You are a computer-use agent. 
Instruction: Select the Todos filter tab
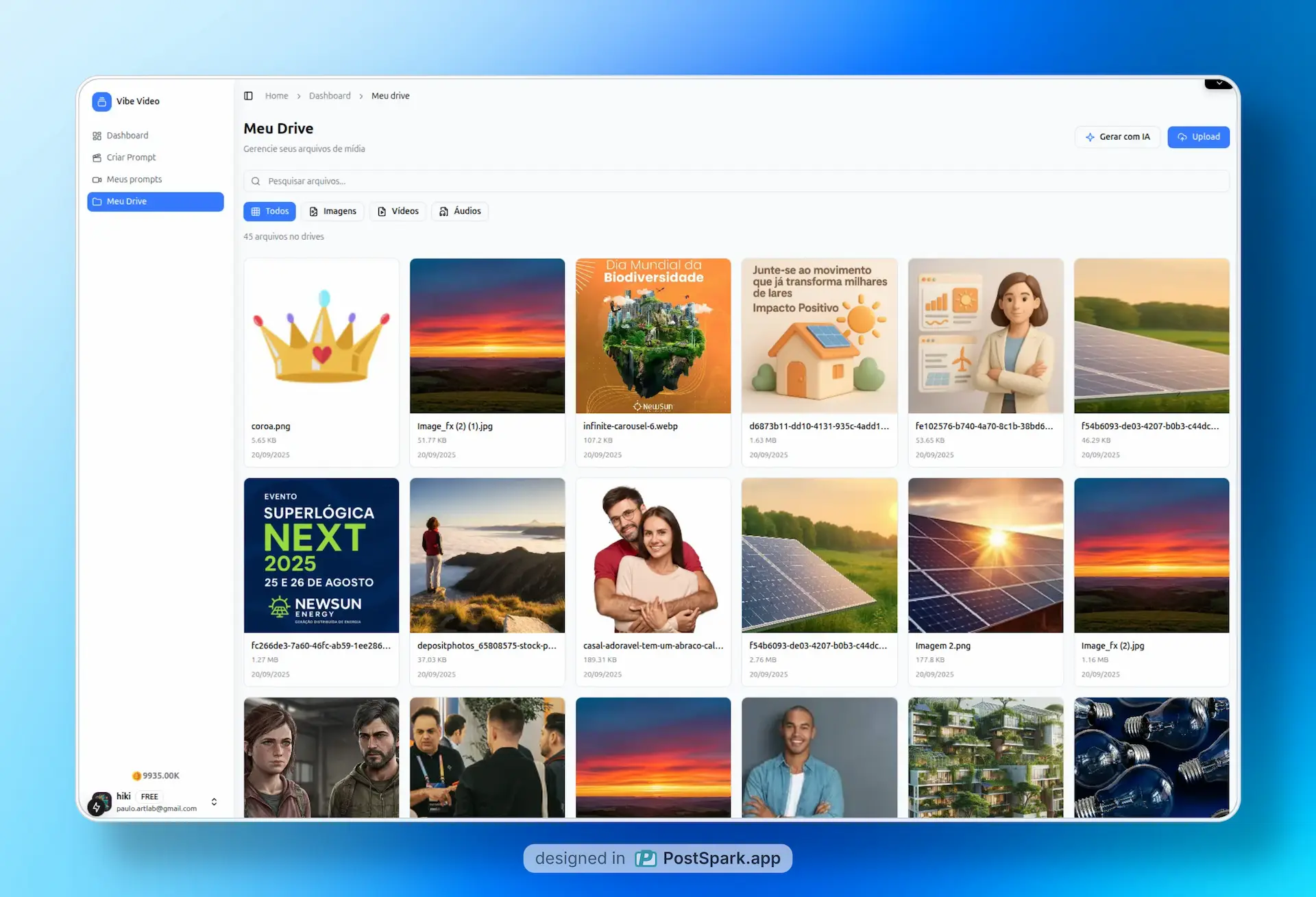coord(269,211)
